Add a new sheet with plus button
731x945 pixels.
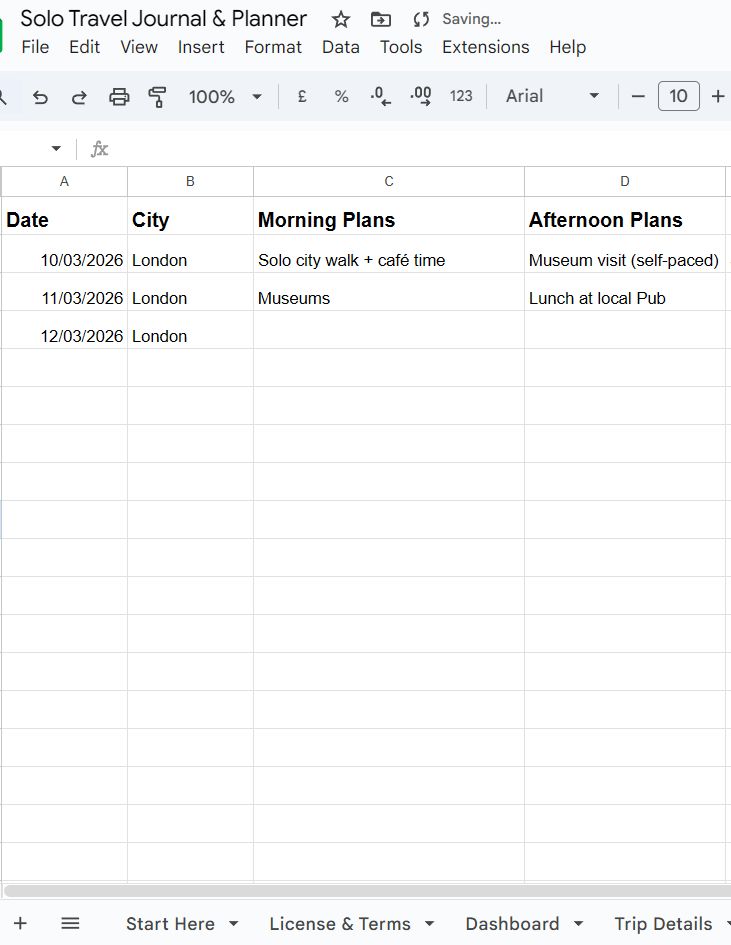[x=20, y=923]
